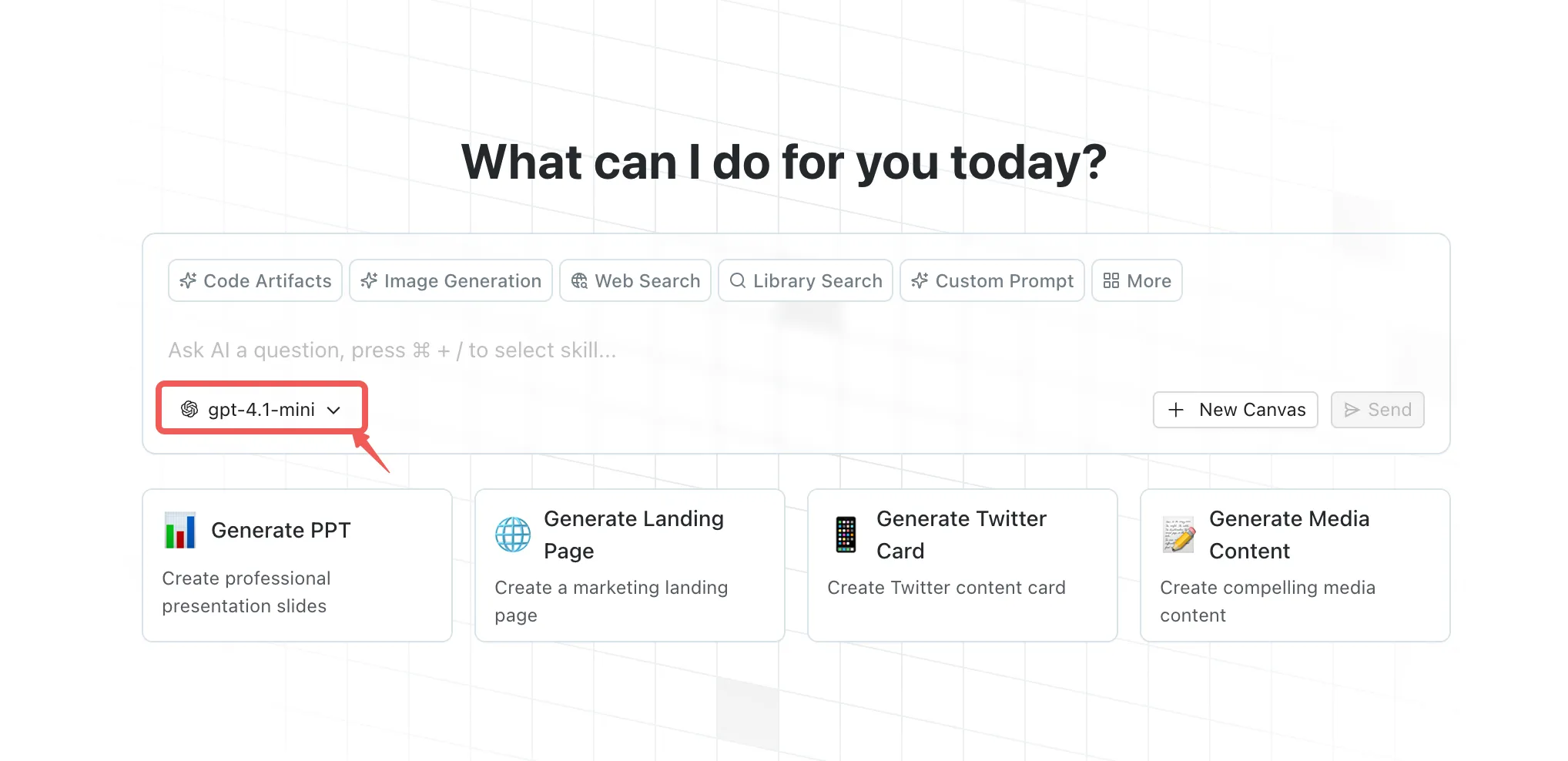This screenshot has width=1568, height=761.
Task: Expand the model selector chevron arrow
Action: (x=333, y=411)
